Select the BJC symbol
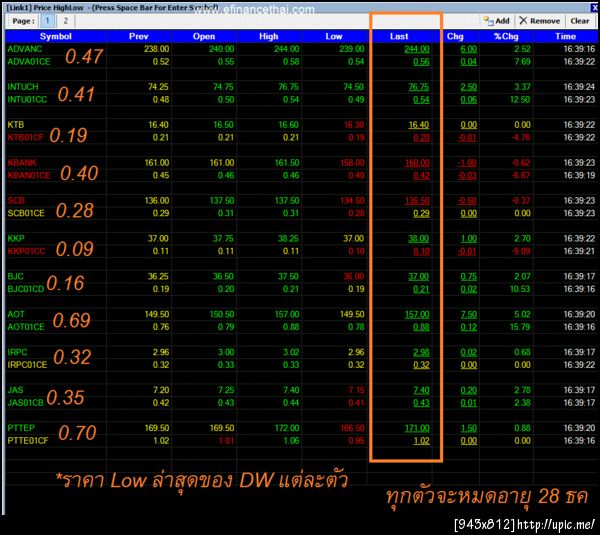600x535 pixels. click(16, 276)
